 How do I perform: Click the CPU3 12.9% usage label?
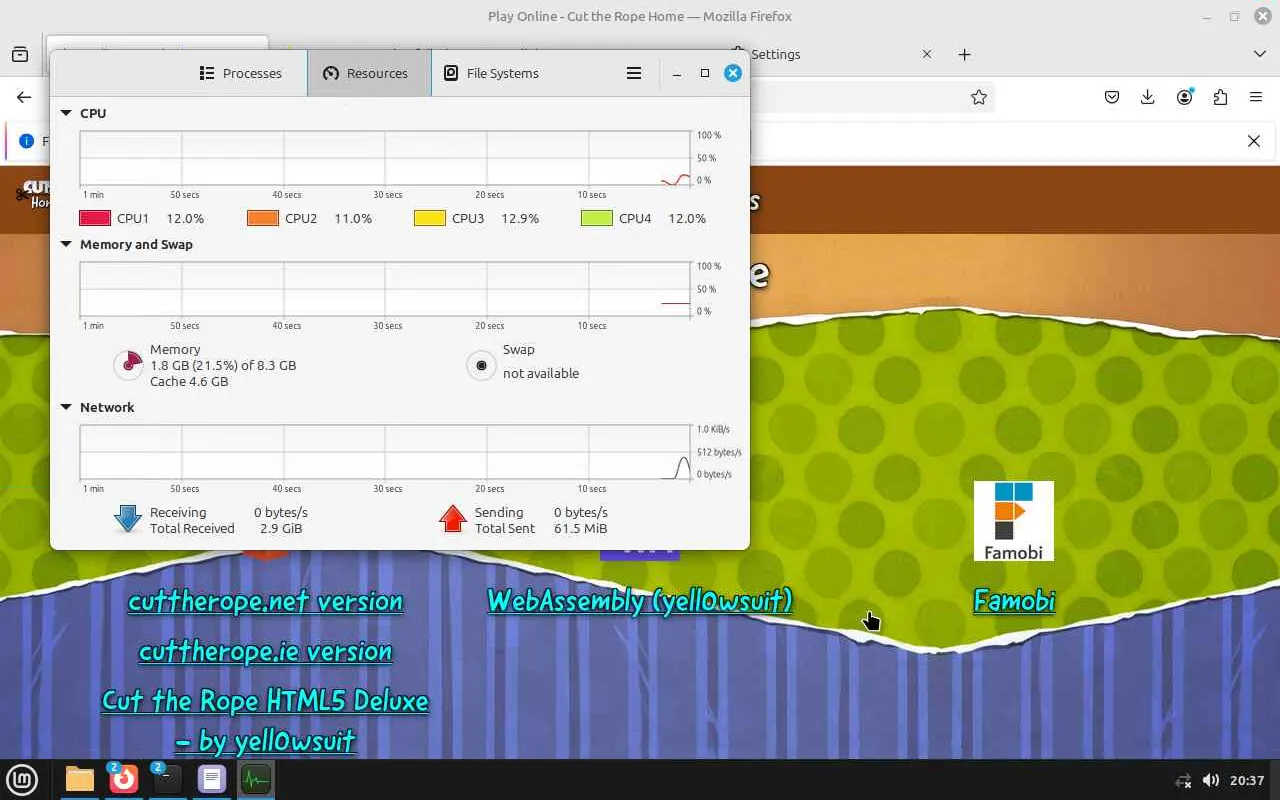(520, 218)
